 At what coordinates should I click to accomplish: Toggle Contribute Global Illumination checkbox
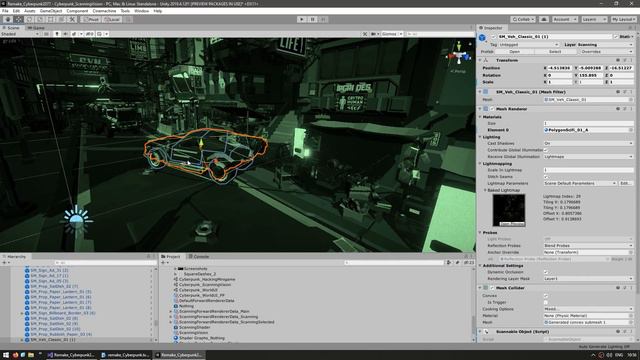546,150
